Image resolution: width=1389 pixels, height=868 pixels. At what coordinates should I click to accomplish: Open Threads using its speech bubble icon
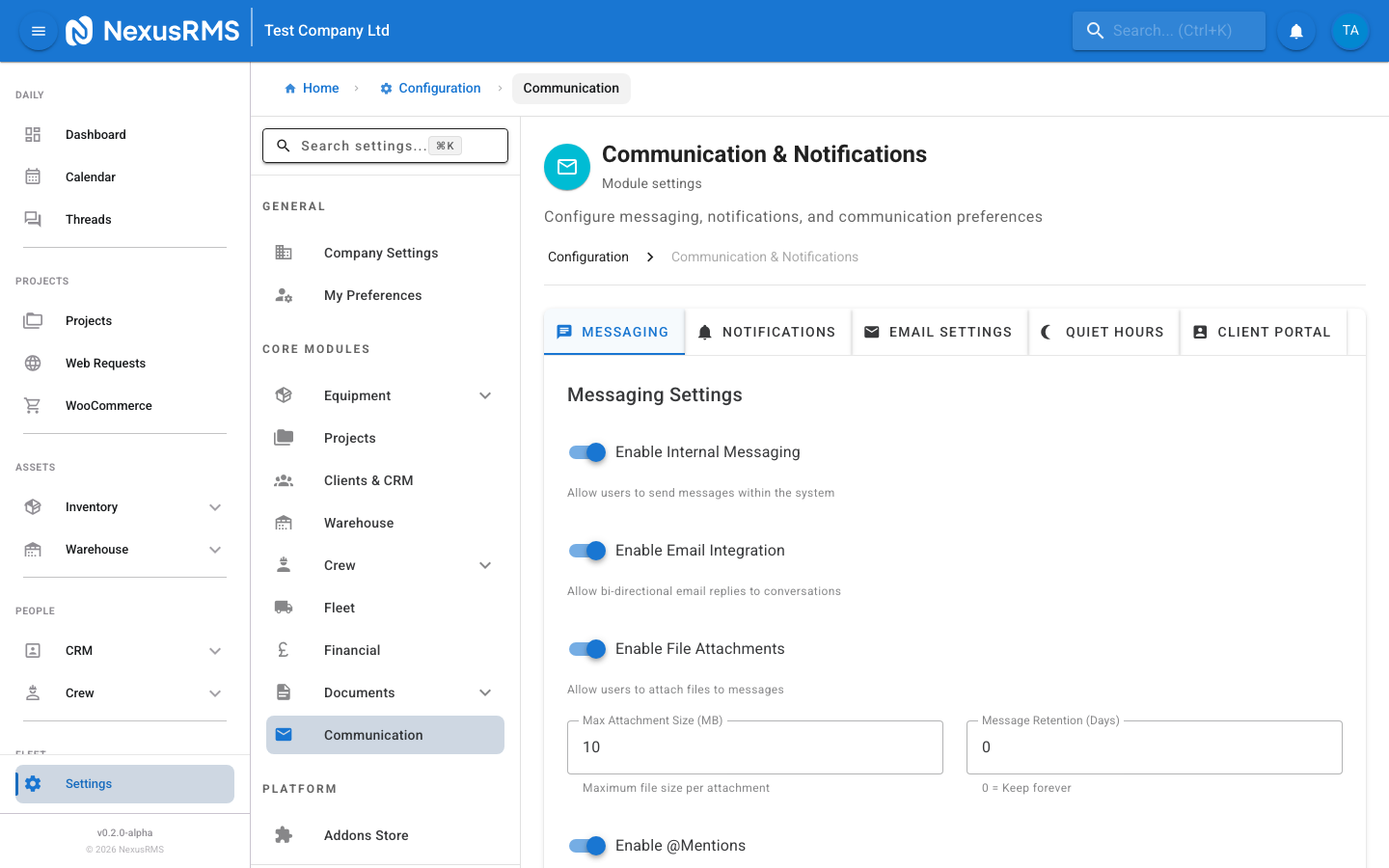click(32, 219)
